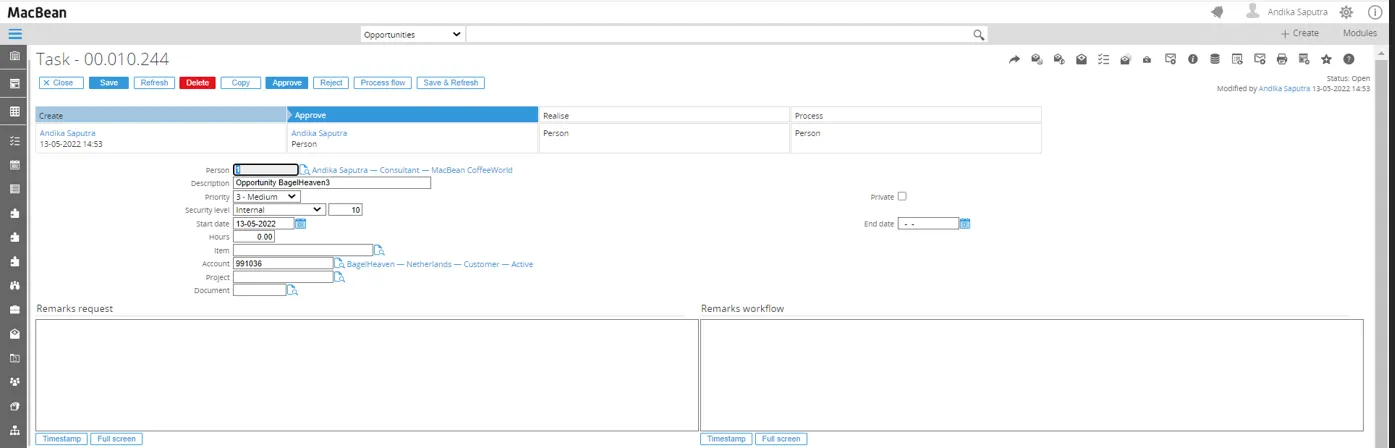
Task: Open Start date calendar picker
Action: (300, 224)
